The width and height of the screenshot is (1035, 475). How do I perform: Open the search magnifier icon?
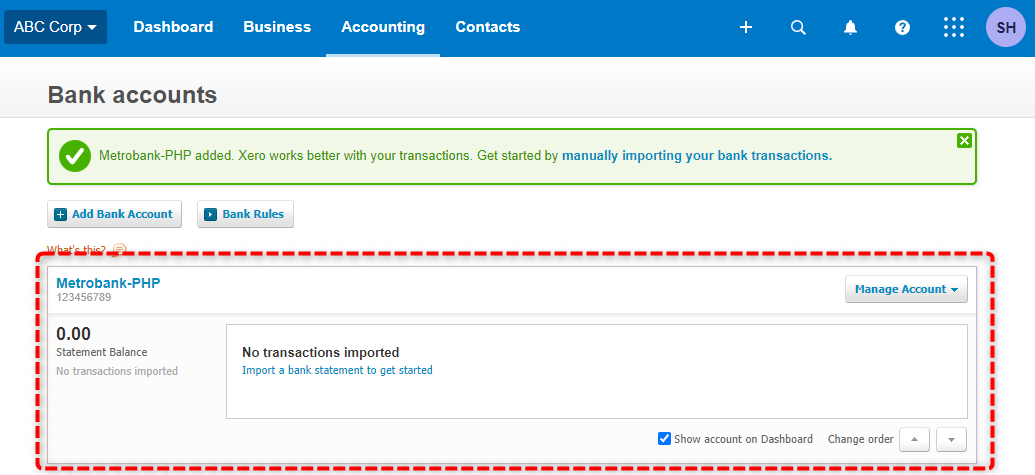pyautogui.click(x=798, y=27)
